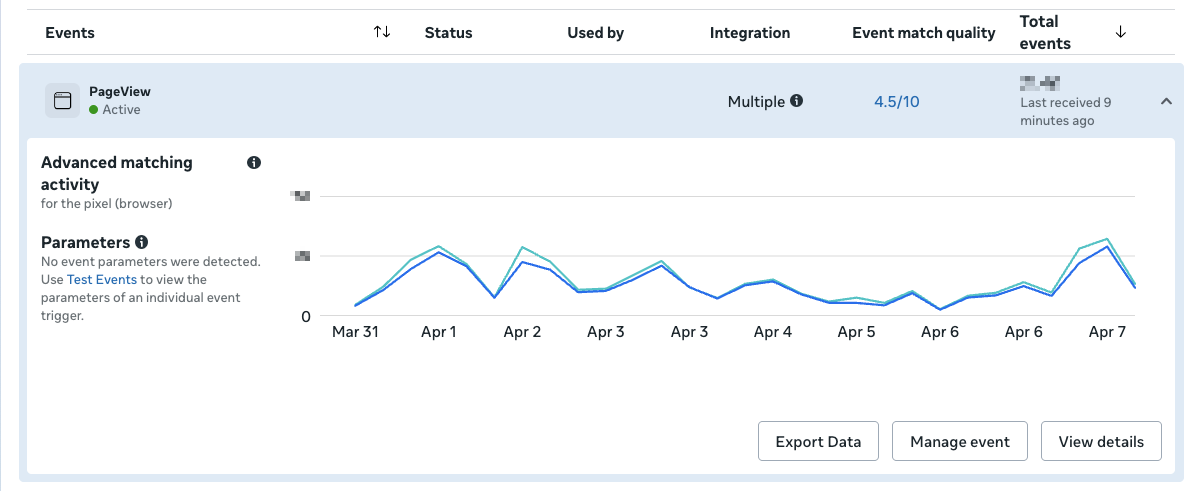The image size is (1194, 491).
Task: Click info icon next to Multiple integration
Action: pyautogui.click(x=797, y=101)
